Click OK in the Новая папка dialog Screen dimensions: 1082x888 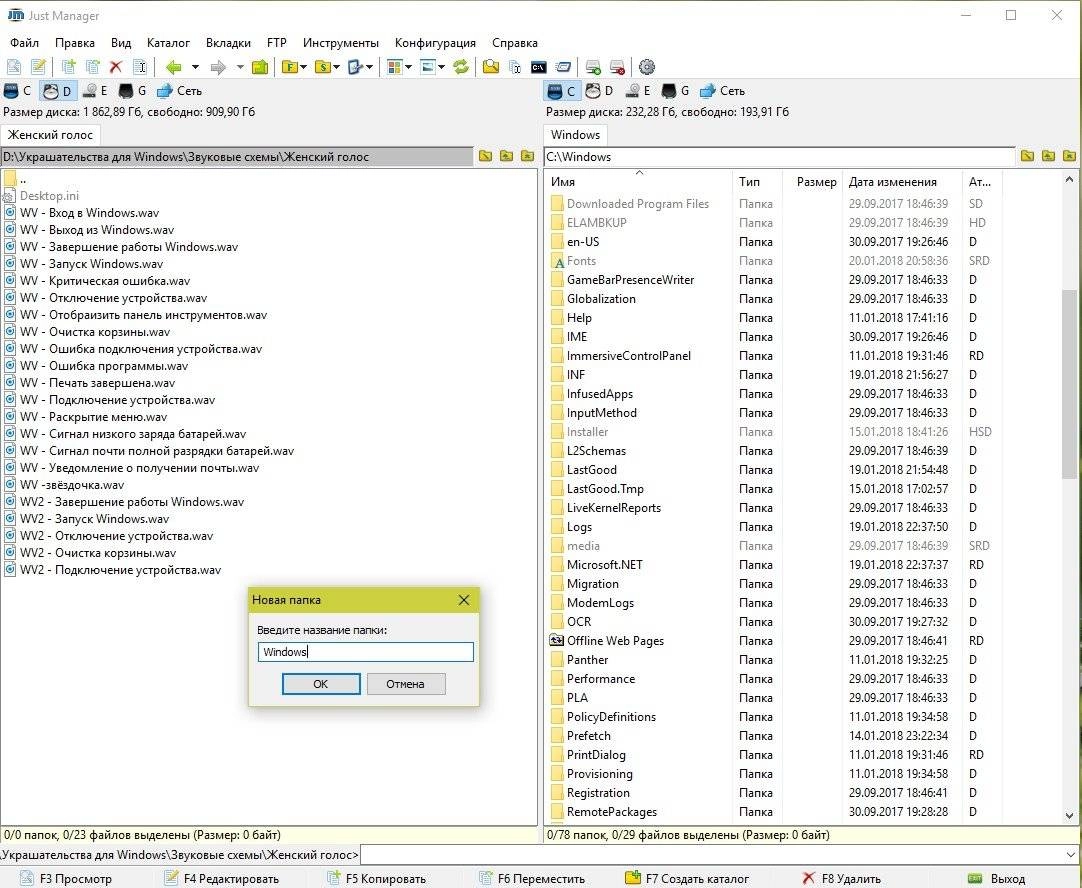(x=321, y=684)
